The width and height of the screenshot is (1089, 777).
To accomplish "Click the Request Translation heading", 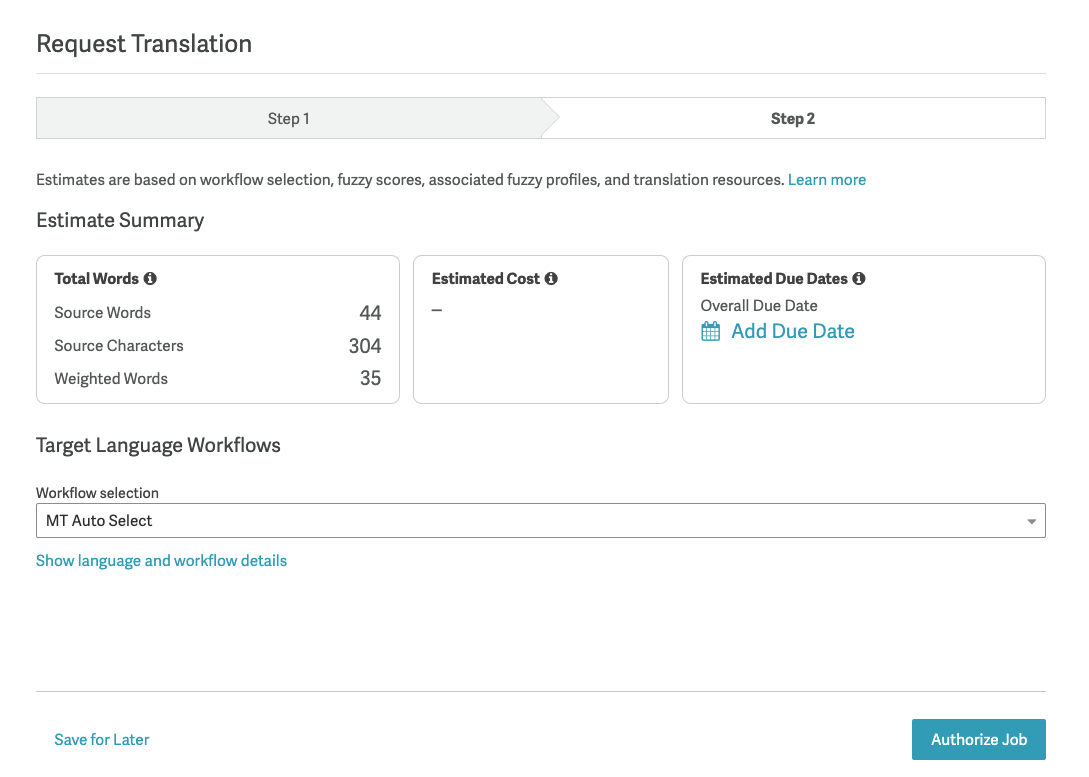I will pos(144,44).
